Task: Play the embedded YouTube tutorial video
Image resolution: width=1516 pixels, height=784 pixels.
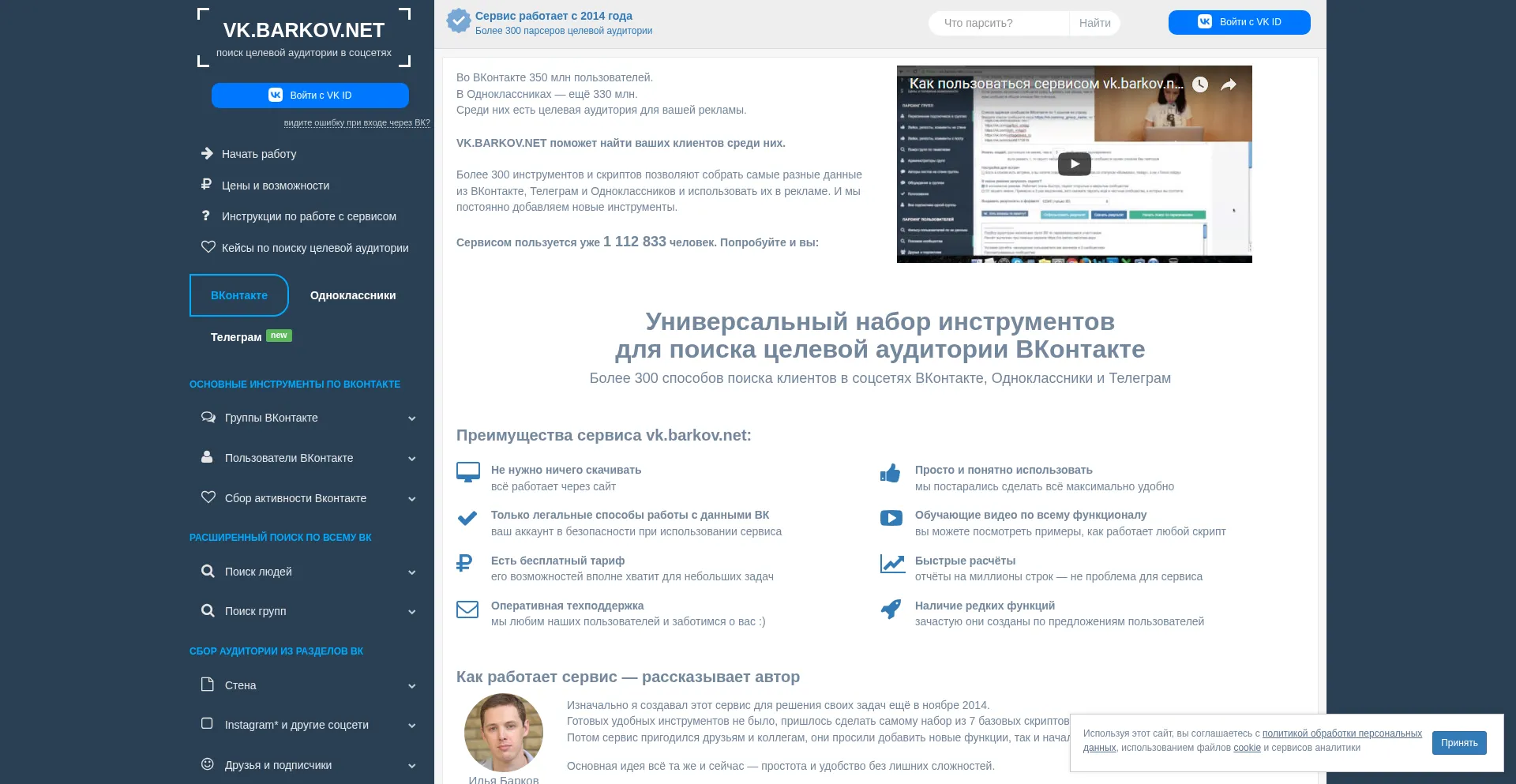Action: pos(1074,163)
